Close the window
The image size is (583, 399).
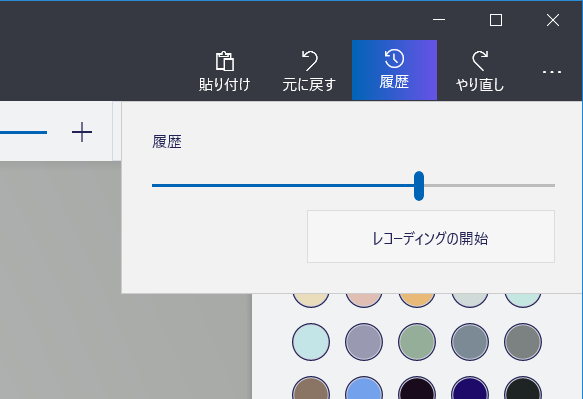pyautogui.click(x=553, y=20)
